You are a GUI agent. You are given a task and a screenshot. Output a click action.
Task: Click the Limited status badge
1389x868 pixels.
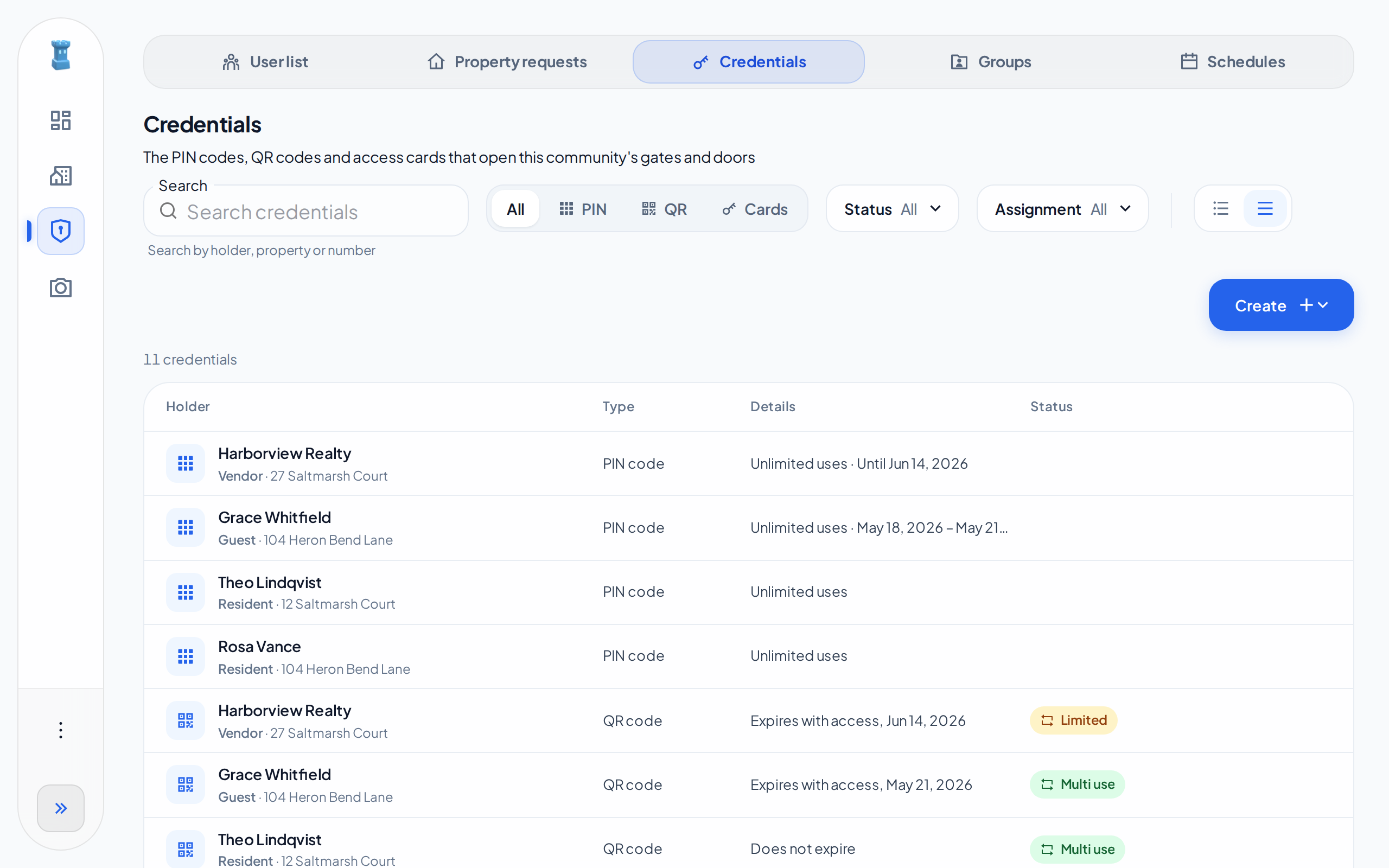(1073, 720)
